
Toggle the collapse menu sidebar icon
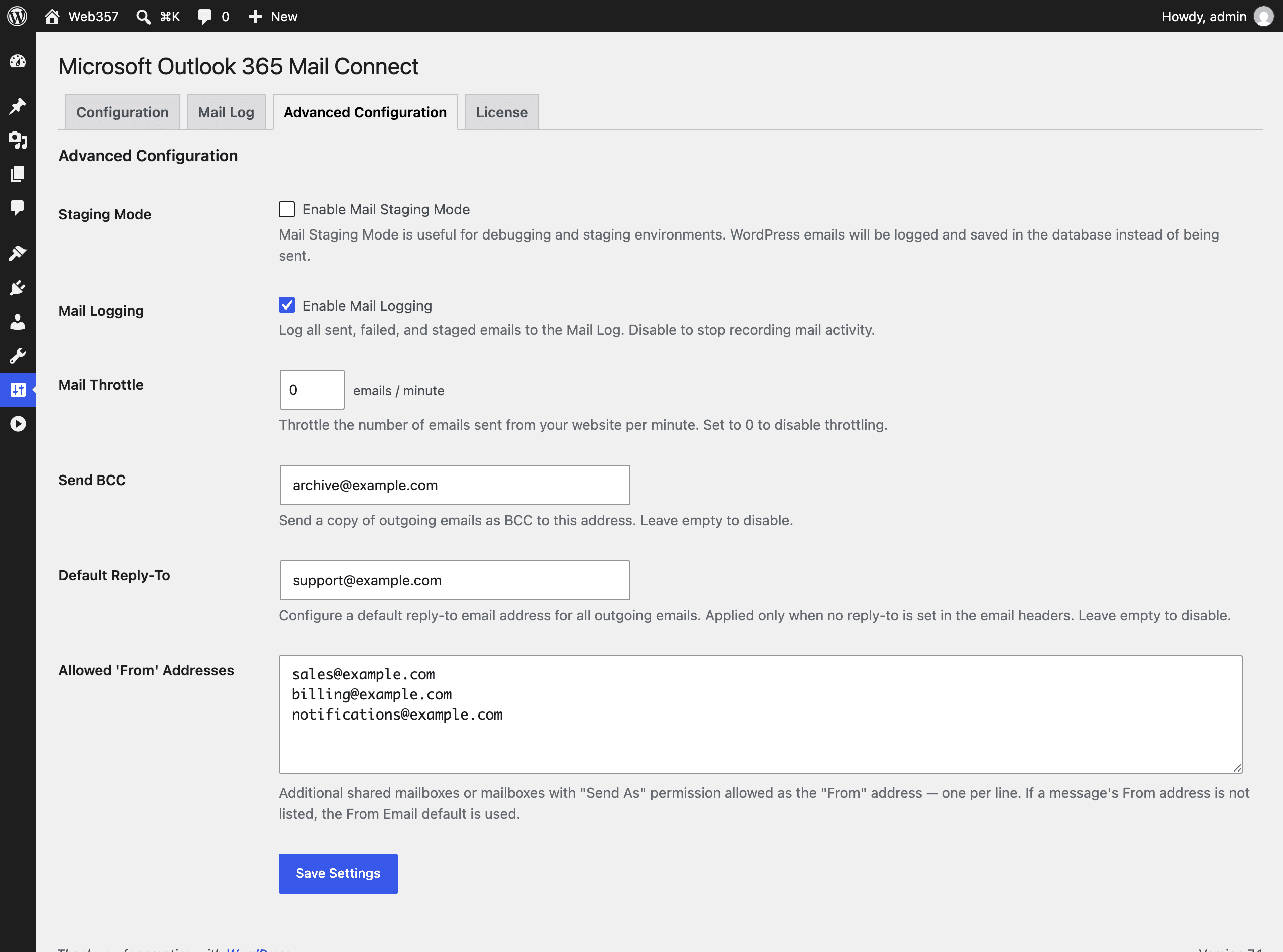[18, 424]
